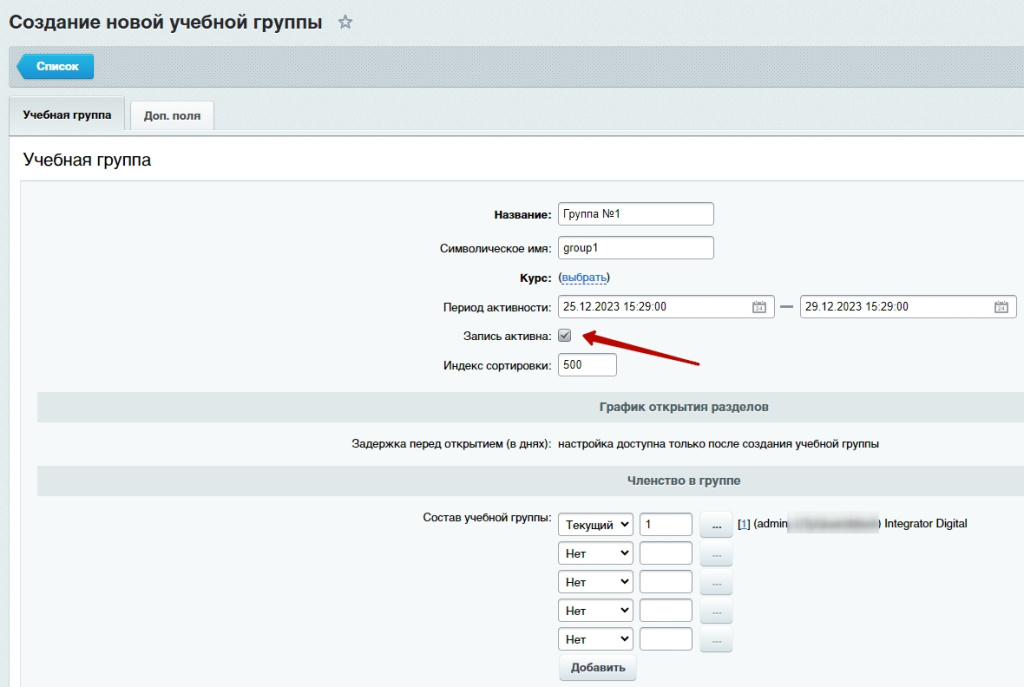Click the activity period end date field
Viewport: 1024px width, 687px height.
(x=893, y=307)
